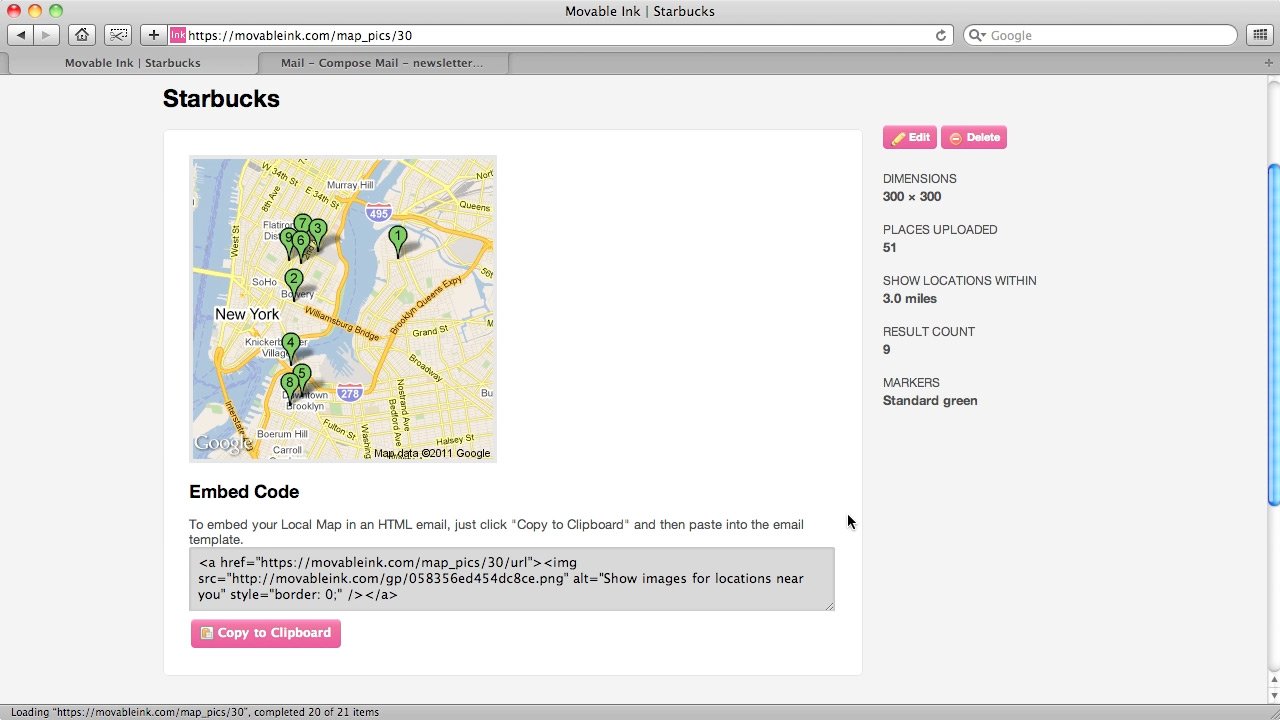The width and height of the screenshot is (1280, 720).
Task: Click the scrollbar down arrow
Action: click(1273, 696)
